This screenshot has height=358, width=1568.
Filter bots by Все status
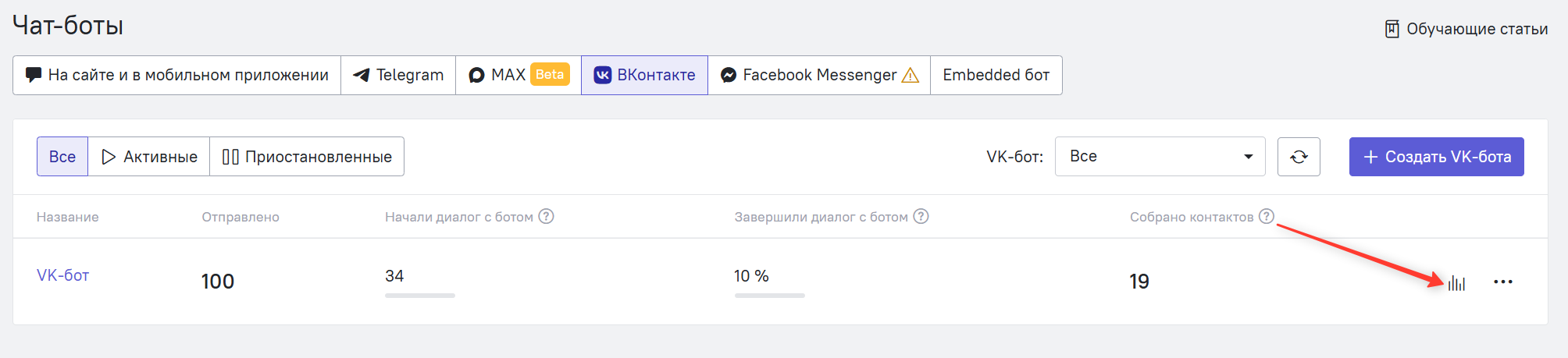62,157
